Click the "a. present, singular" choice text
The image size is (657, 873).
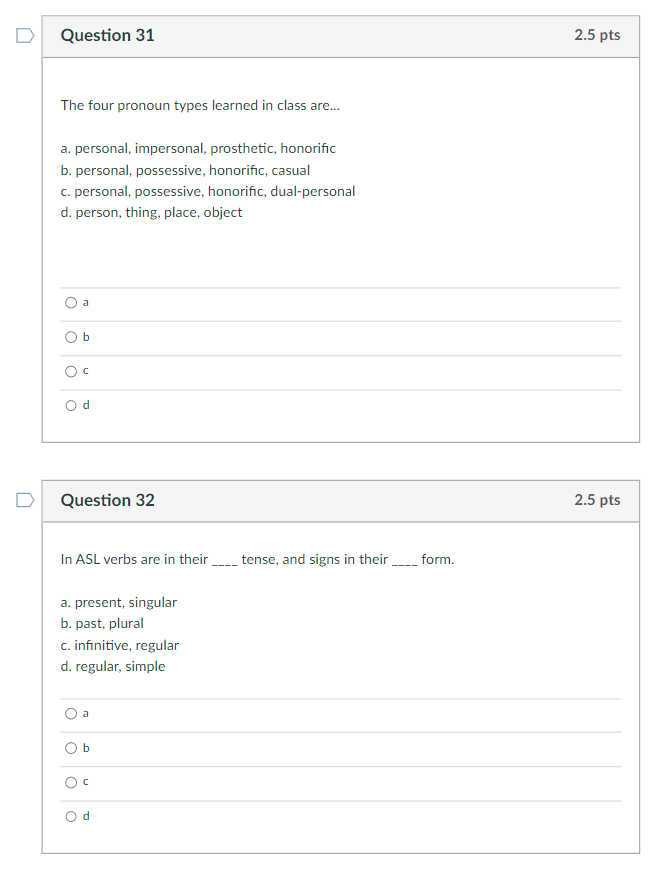[119, 602]
